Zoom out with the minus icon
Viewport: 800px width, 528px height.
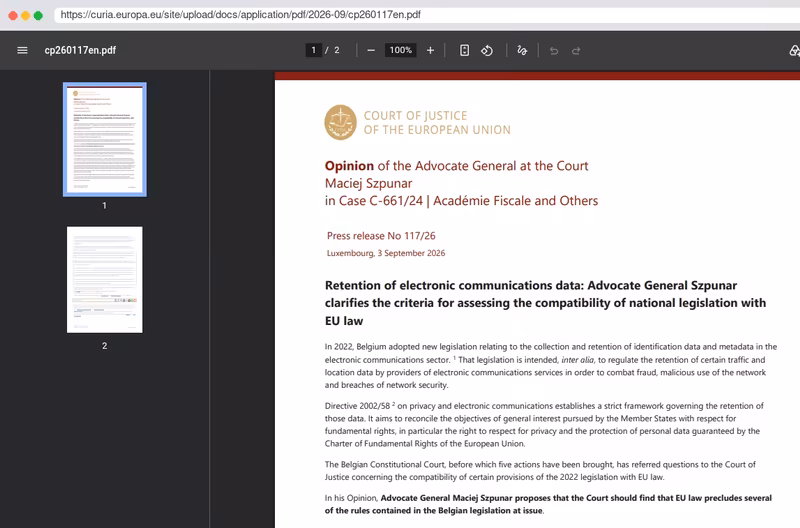click(371, 50)
